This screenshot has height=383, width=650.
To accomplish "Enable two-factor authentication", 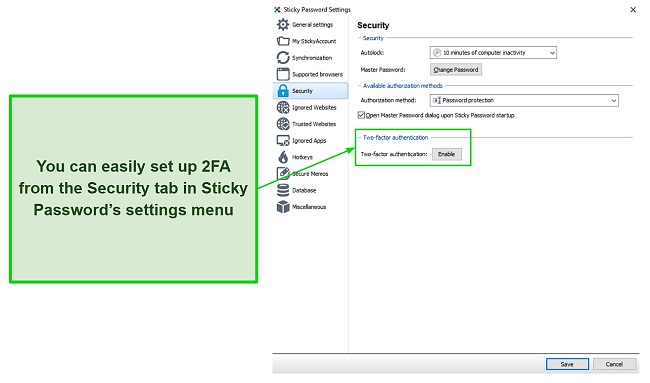I will tap(446, 154).
